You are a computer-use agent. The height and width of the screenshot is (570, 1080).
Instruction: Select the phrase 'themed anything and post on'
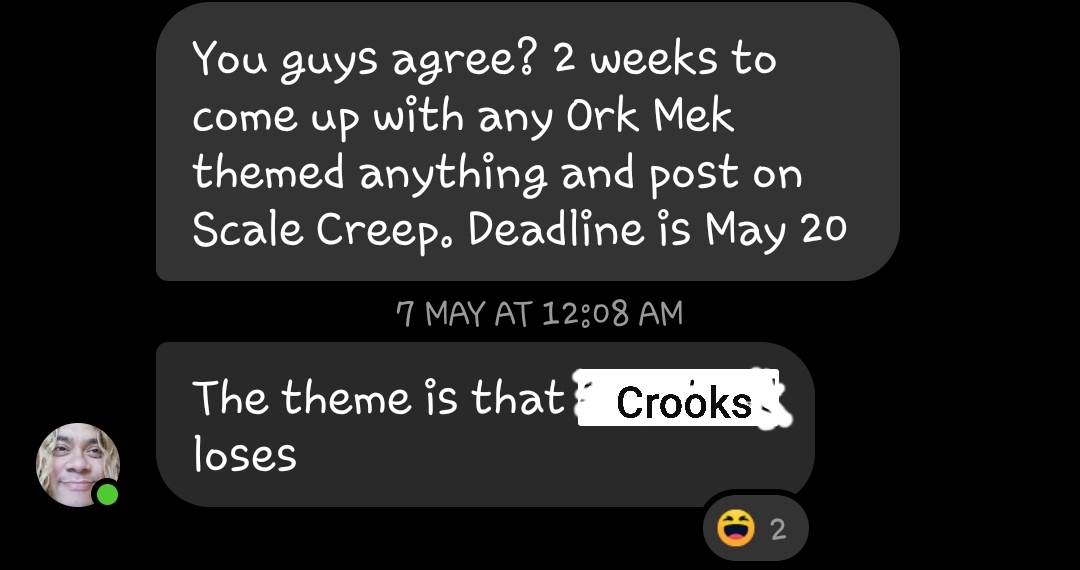pos(497,173)
